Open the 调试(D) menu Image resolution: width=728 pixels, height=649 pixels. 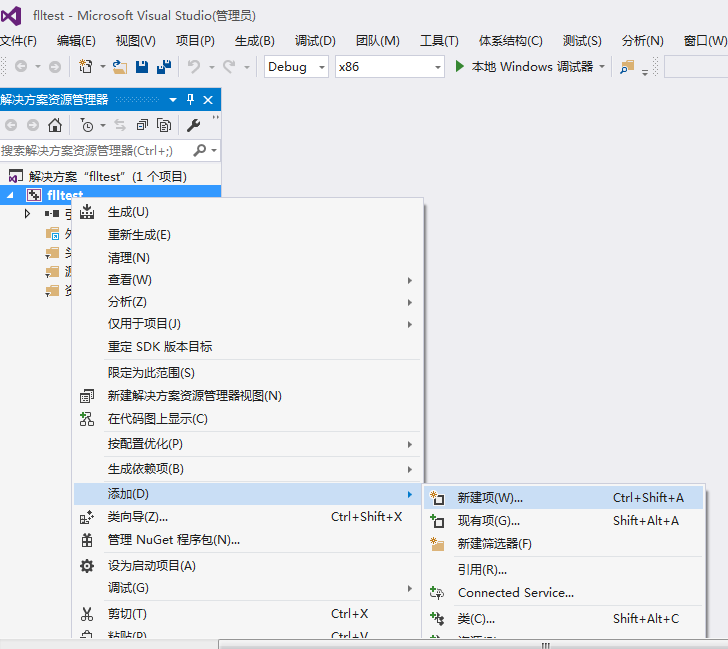pos(315,41)
